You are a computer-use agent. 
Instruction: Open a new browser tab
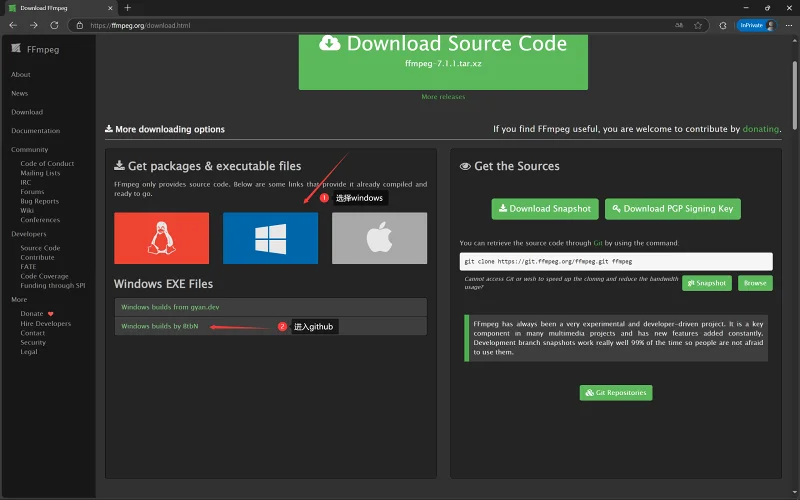[x=128, y=8]
